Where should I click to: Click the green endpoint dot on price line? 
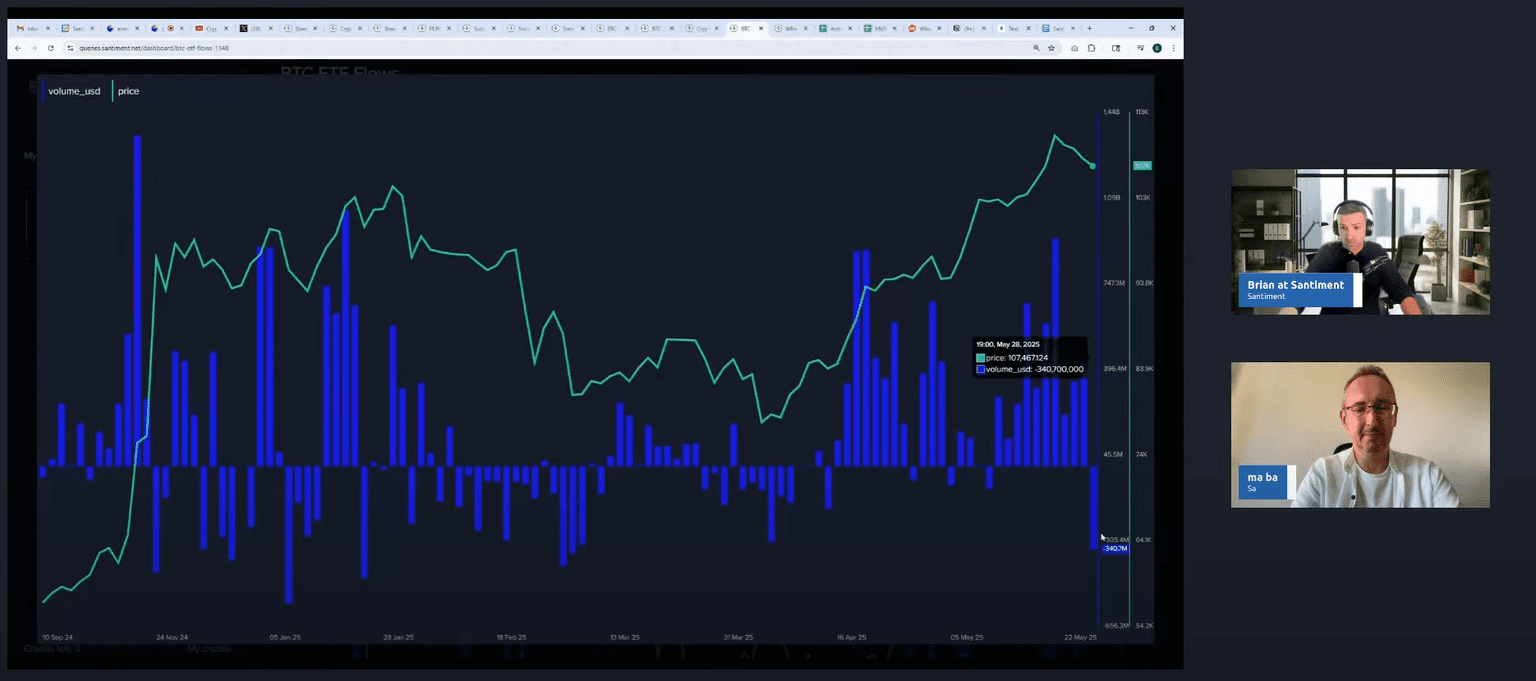click(1092, 166)
